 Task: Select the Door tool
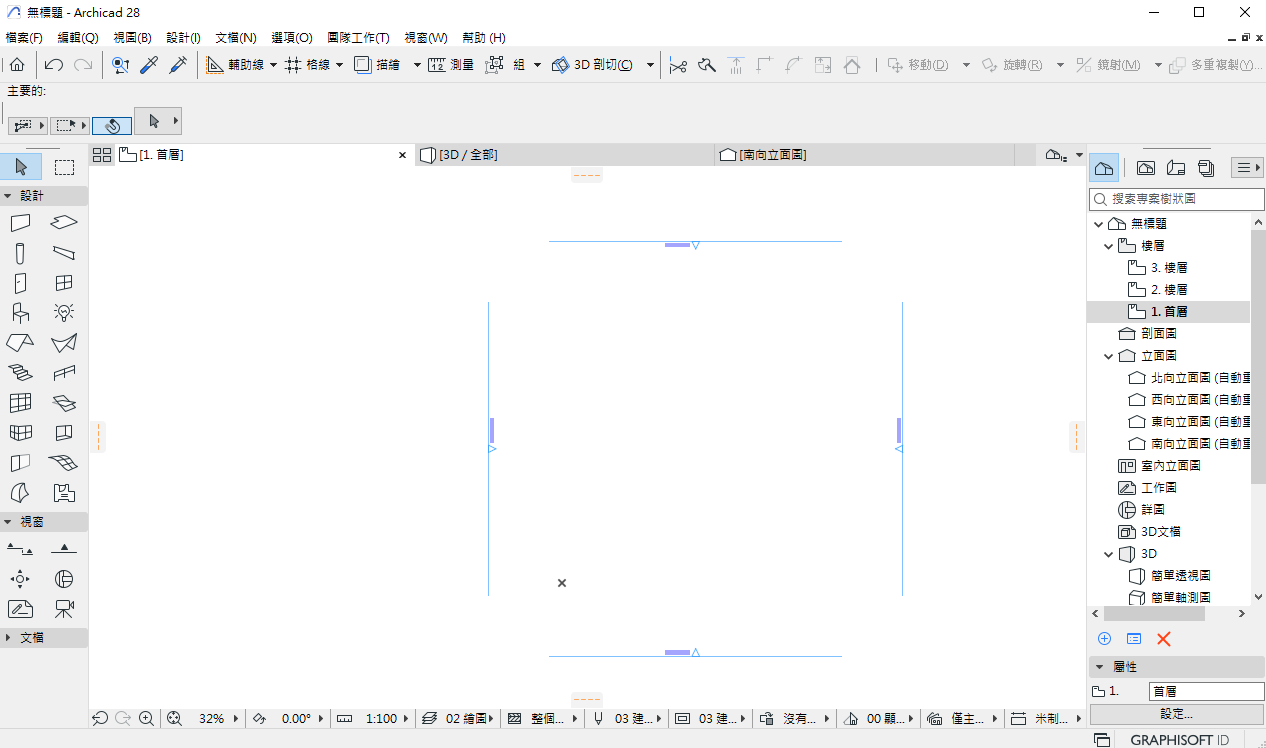pyautogui.click(x=20, y=283)
